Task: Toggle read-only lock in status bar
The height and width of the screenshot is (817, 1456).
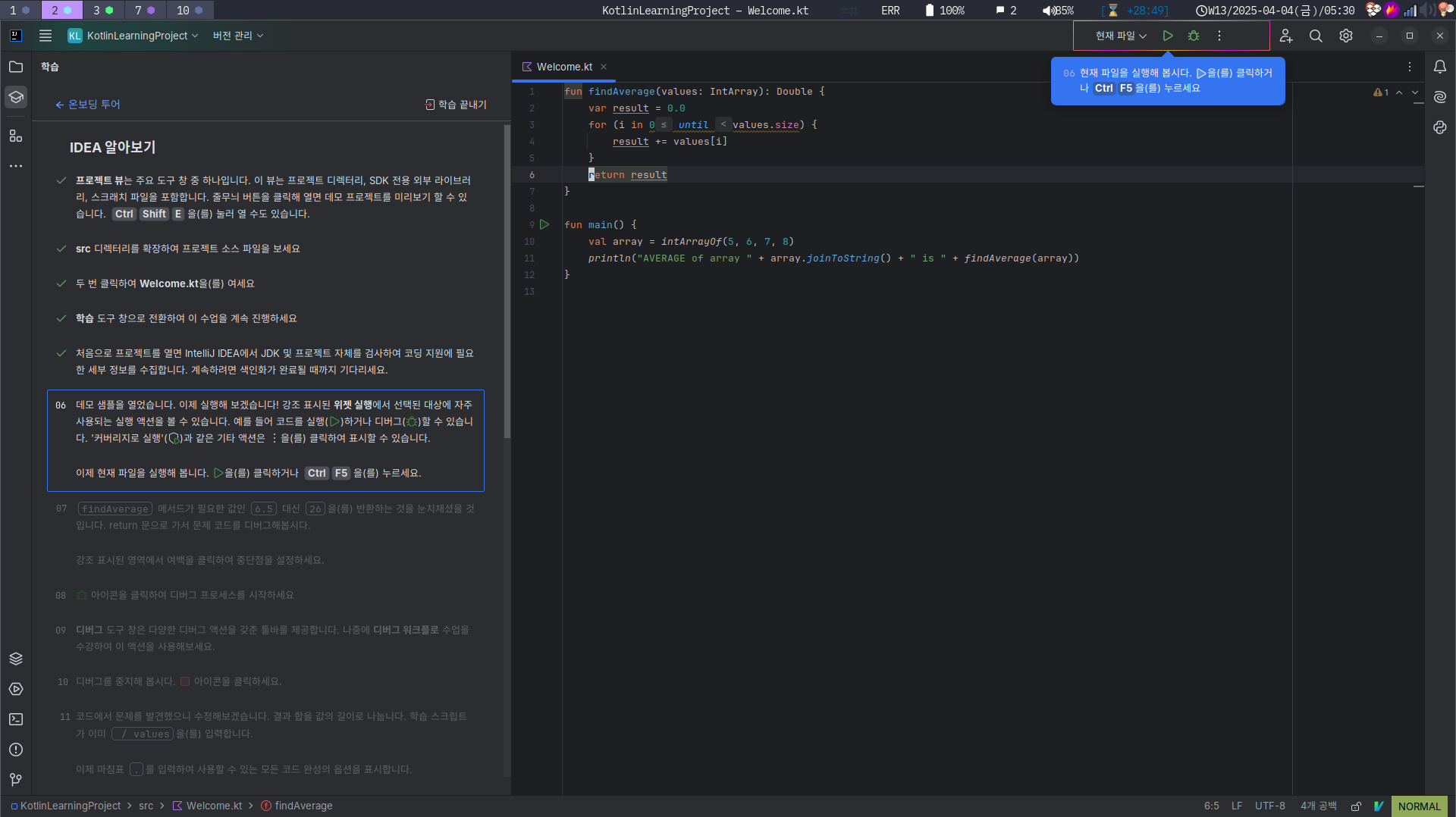Action: (x=1356, y=806)
